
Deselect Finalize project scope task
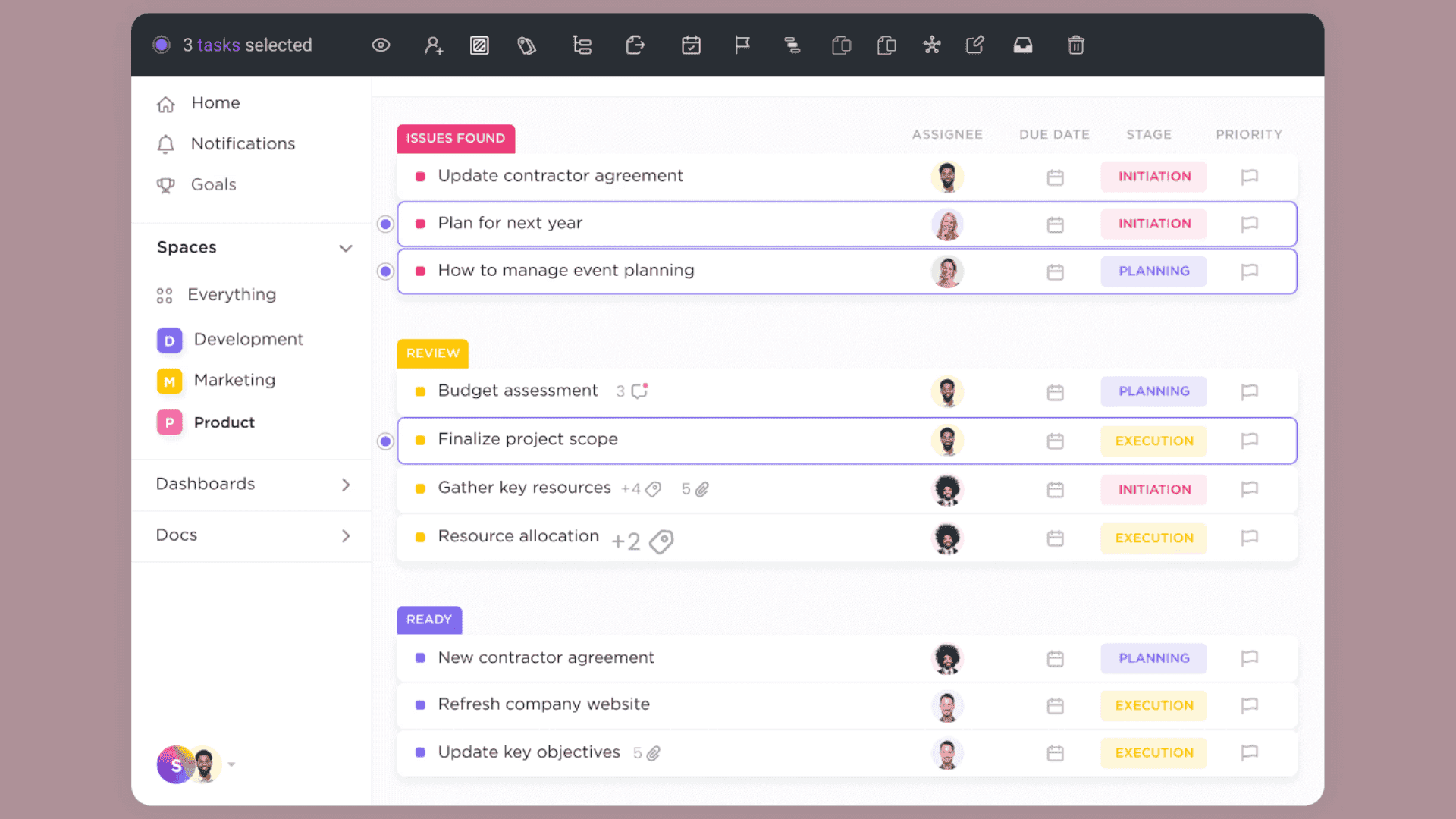385,441
